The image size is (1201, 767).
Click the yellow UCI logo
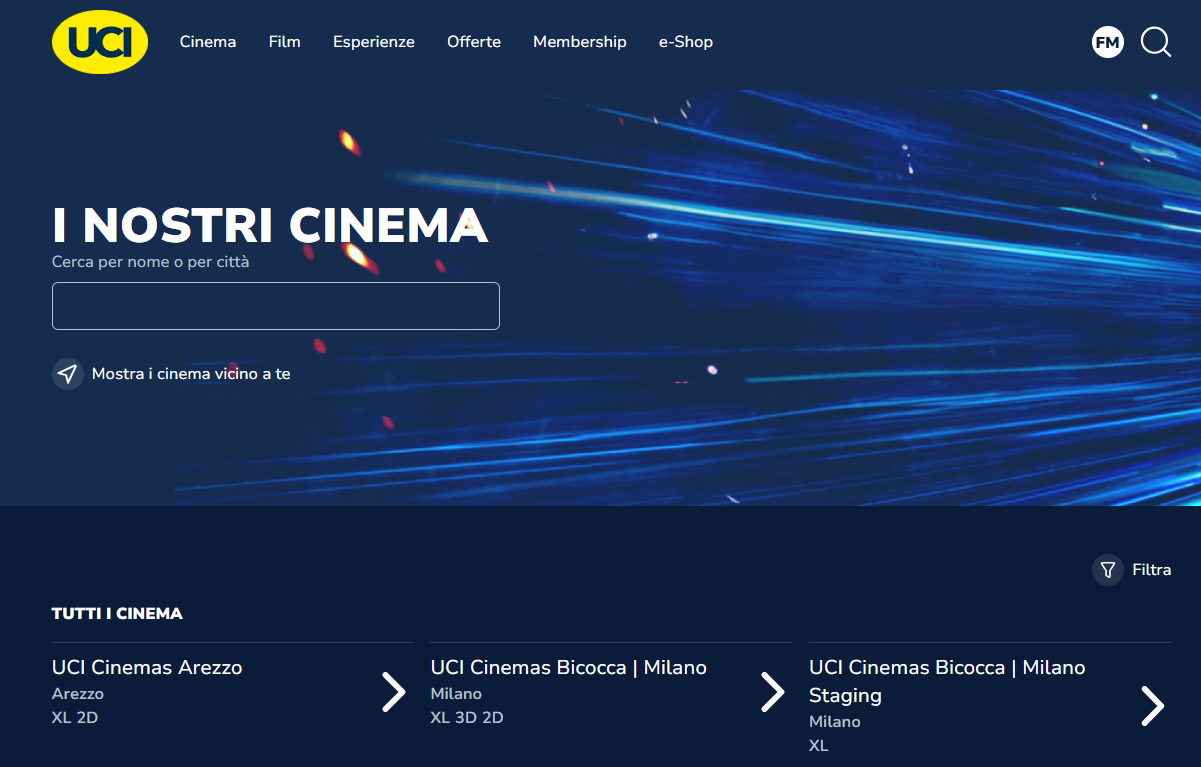click(x=100, y=42)
